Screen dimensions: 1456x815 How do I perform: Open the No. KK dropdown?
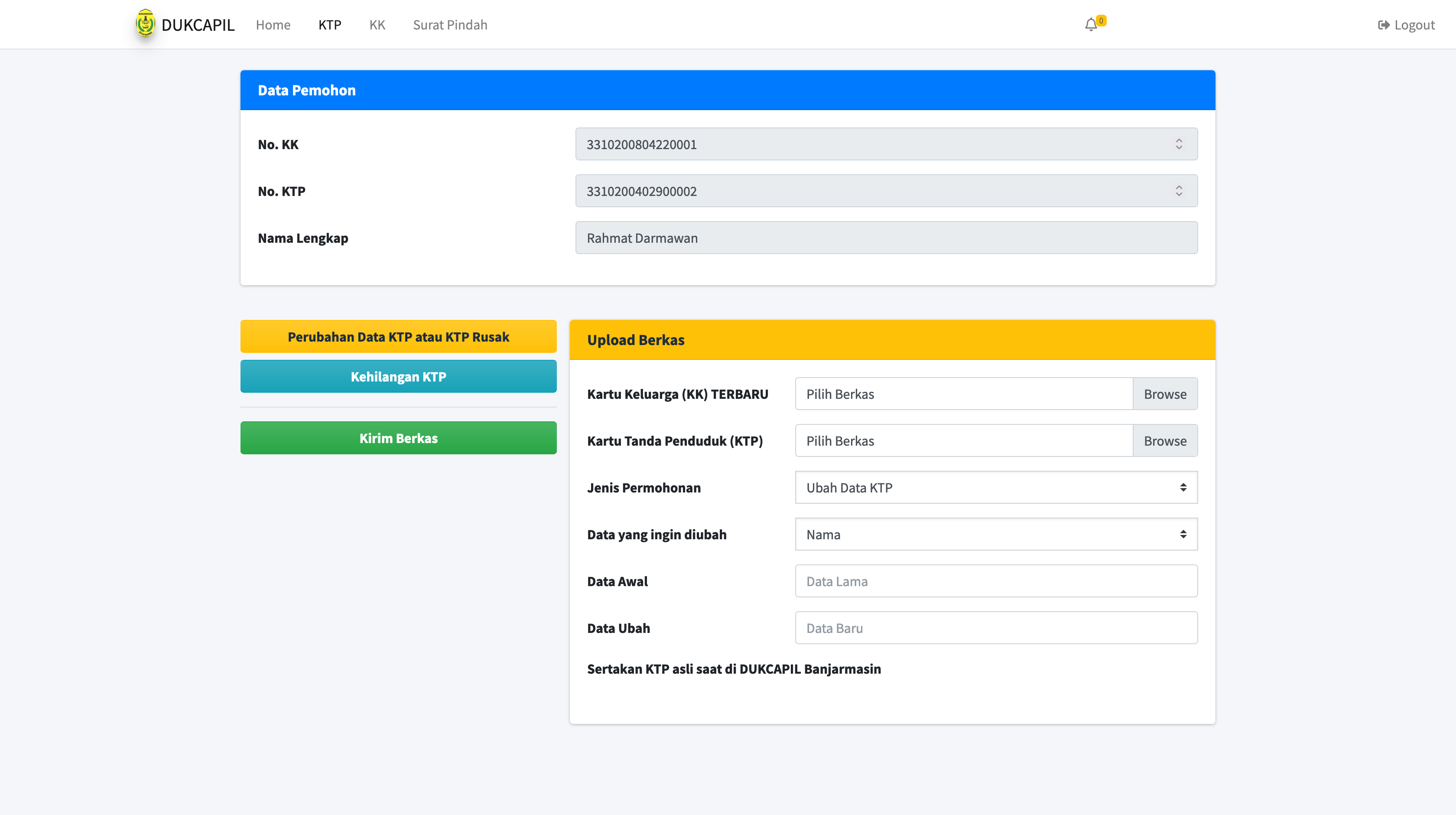[x=886, y=144]
